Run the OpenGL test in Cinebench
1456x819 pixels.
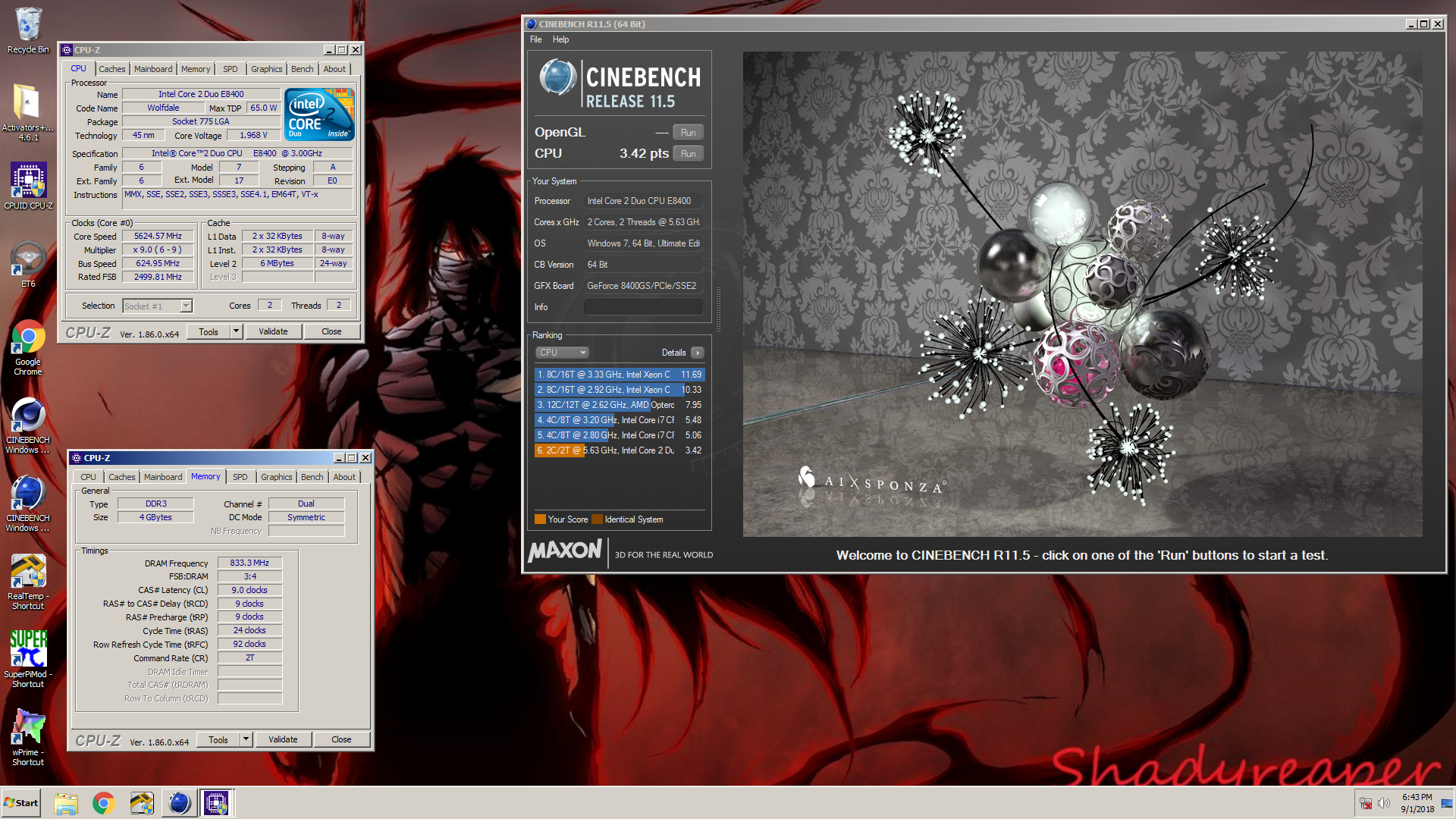point(688,133)
